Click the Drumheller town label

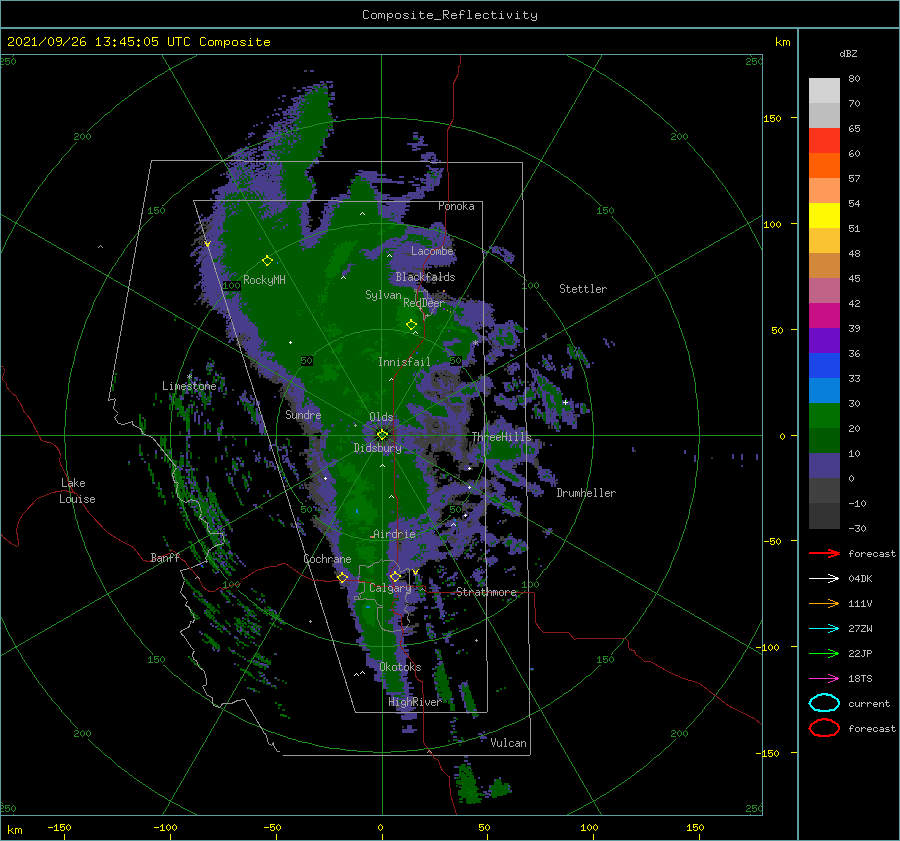pos(586,493)
